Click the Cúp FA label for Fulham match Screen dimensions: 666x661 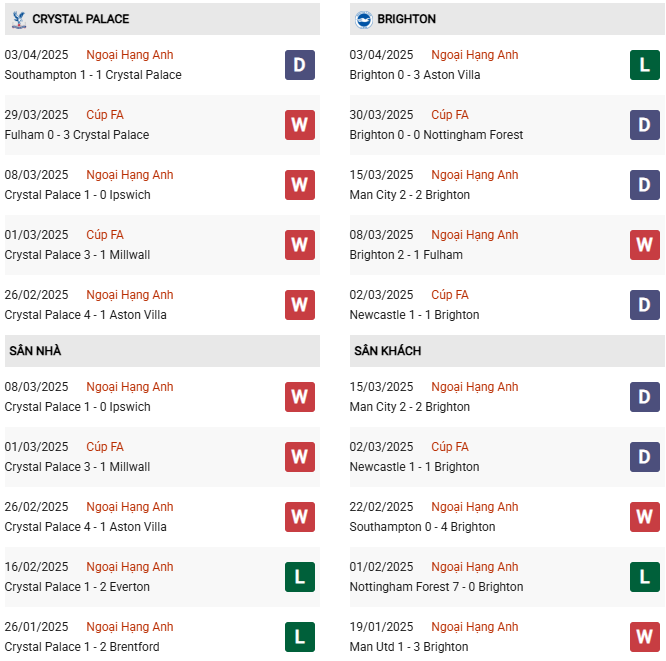point(105,115)
